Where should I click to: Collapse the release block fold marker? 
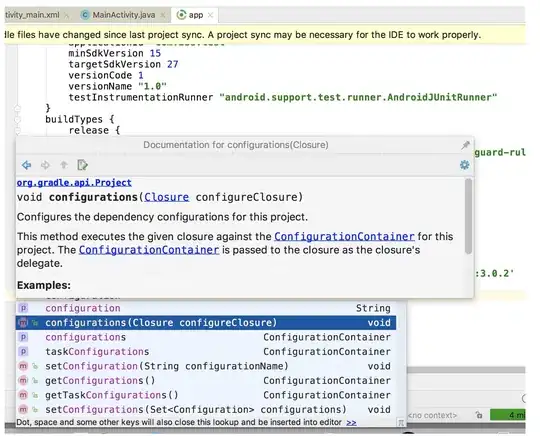click(x=18, y=131)
